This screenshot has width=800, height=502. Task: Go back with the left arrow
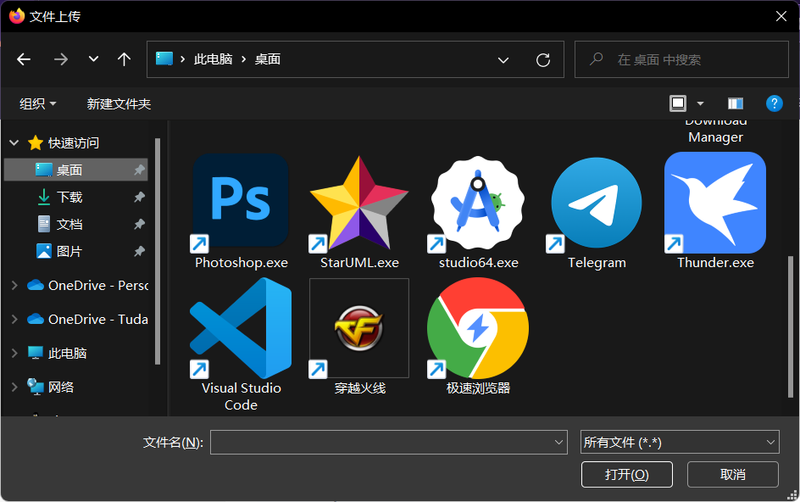[x=23, y=60]
